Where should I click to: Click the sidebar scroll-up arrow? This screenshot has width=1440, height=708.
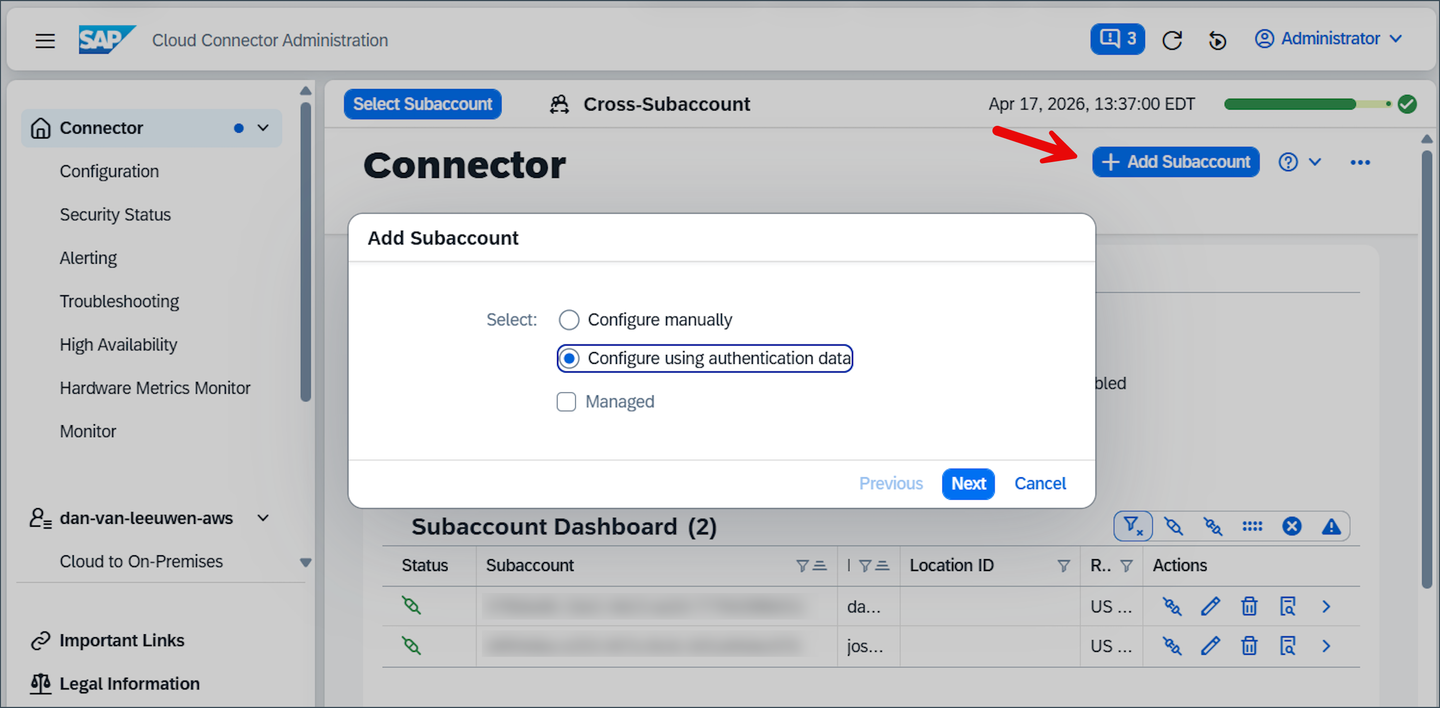click(x=306, y=91)
